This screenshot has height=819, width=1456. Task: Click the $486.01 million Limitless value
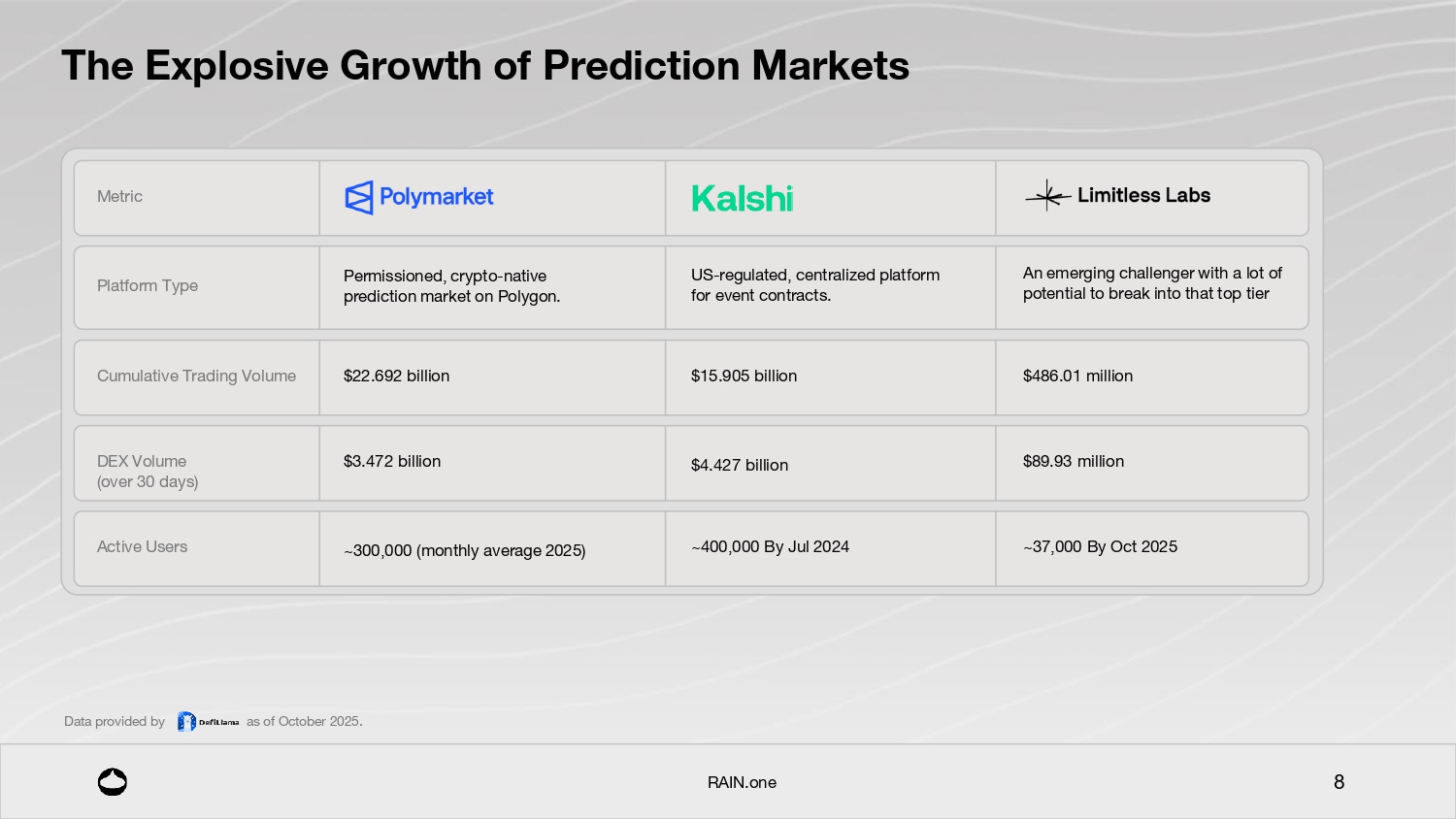pyautogui.click(x=1077, y=377)
